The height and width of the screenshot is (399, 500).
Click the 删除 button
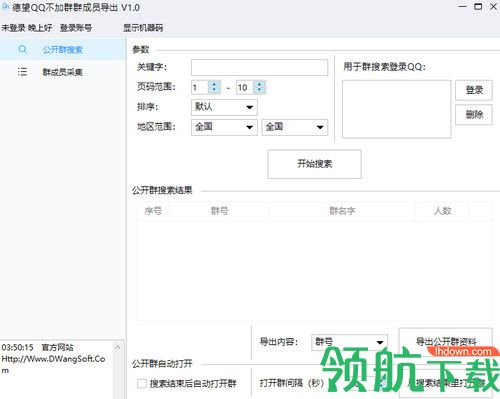click(474, 115)
